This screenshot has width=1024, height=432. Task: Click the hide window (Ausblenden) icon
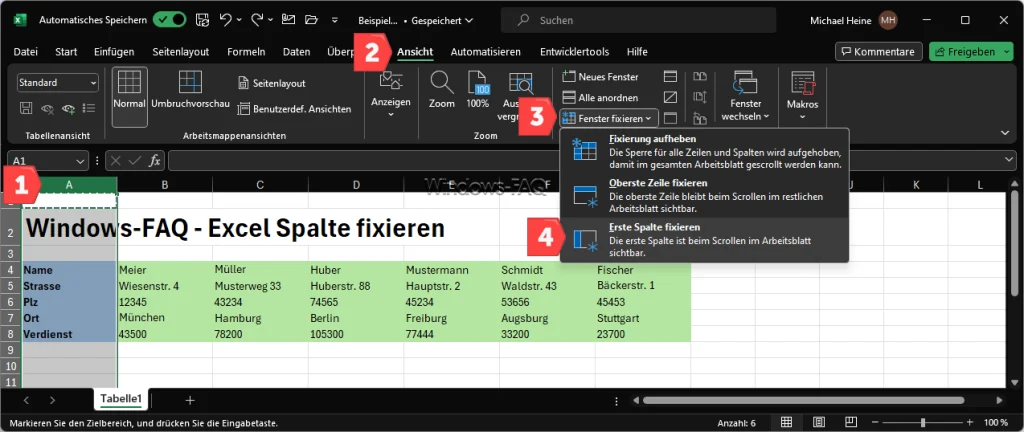coord(670,98)
